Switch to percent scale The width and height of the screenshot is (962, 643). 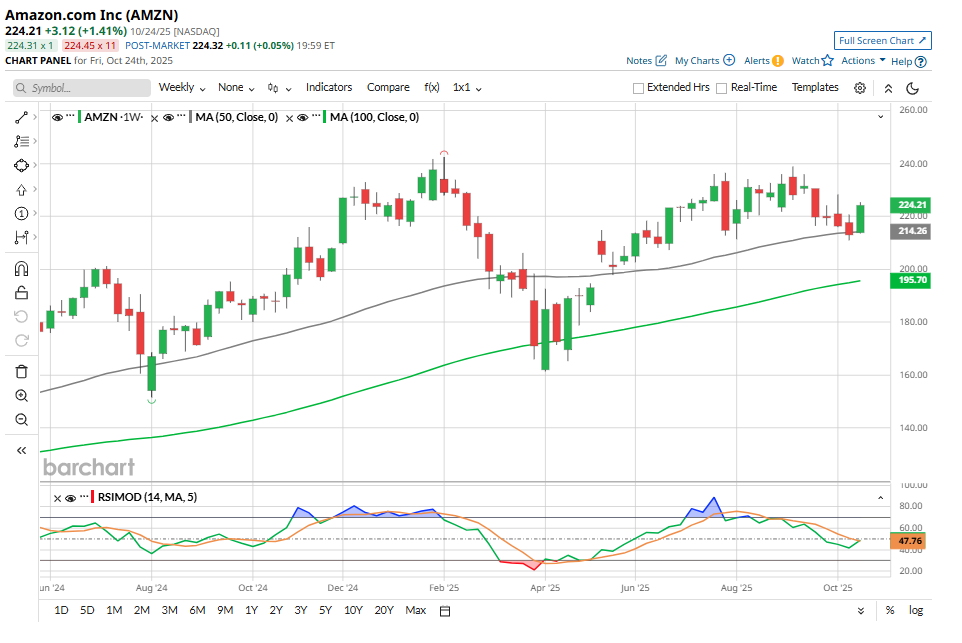(x=890, y=610)
